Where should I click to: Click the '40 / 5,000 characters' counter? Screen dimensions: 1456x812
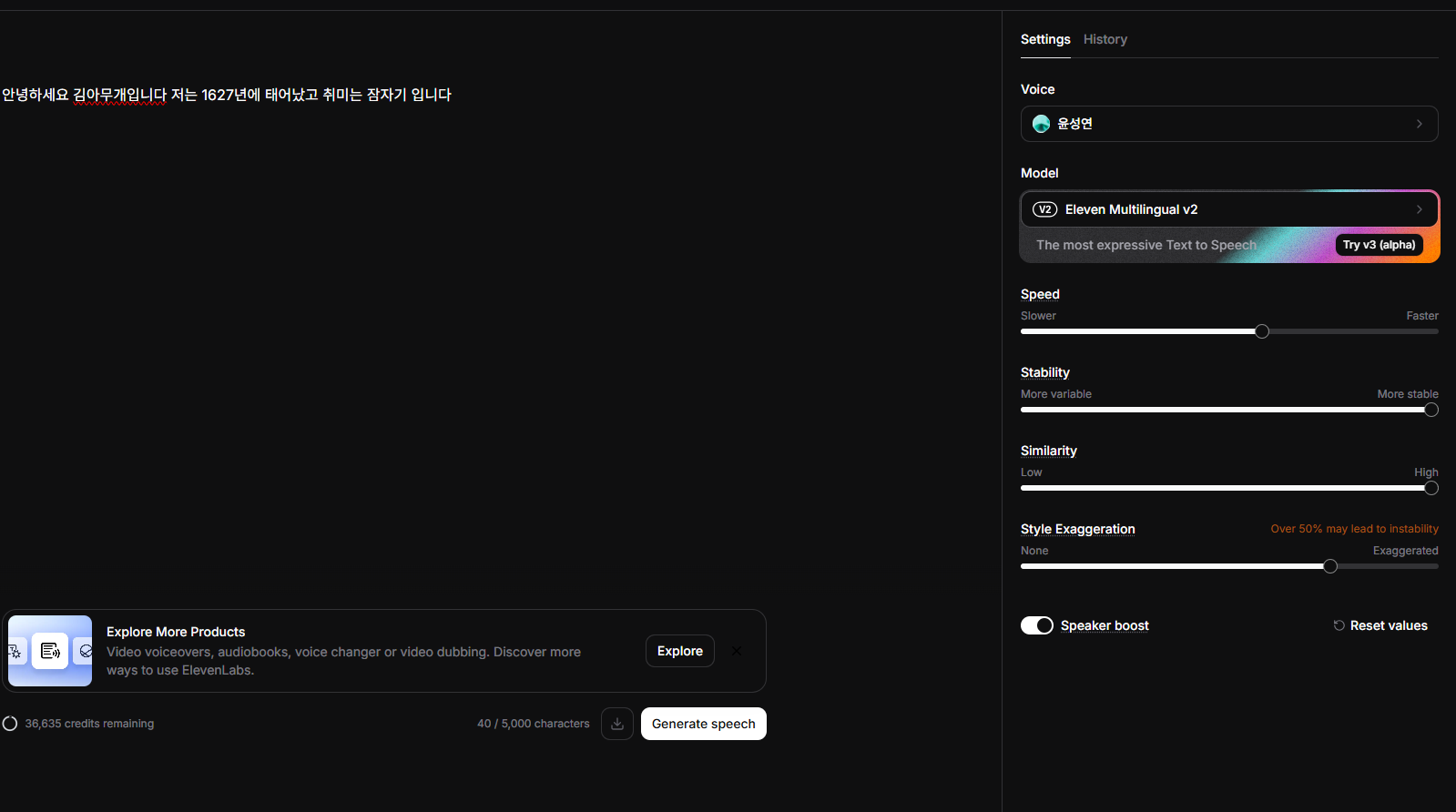(534, 724)
